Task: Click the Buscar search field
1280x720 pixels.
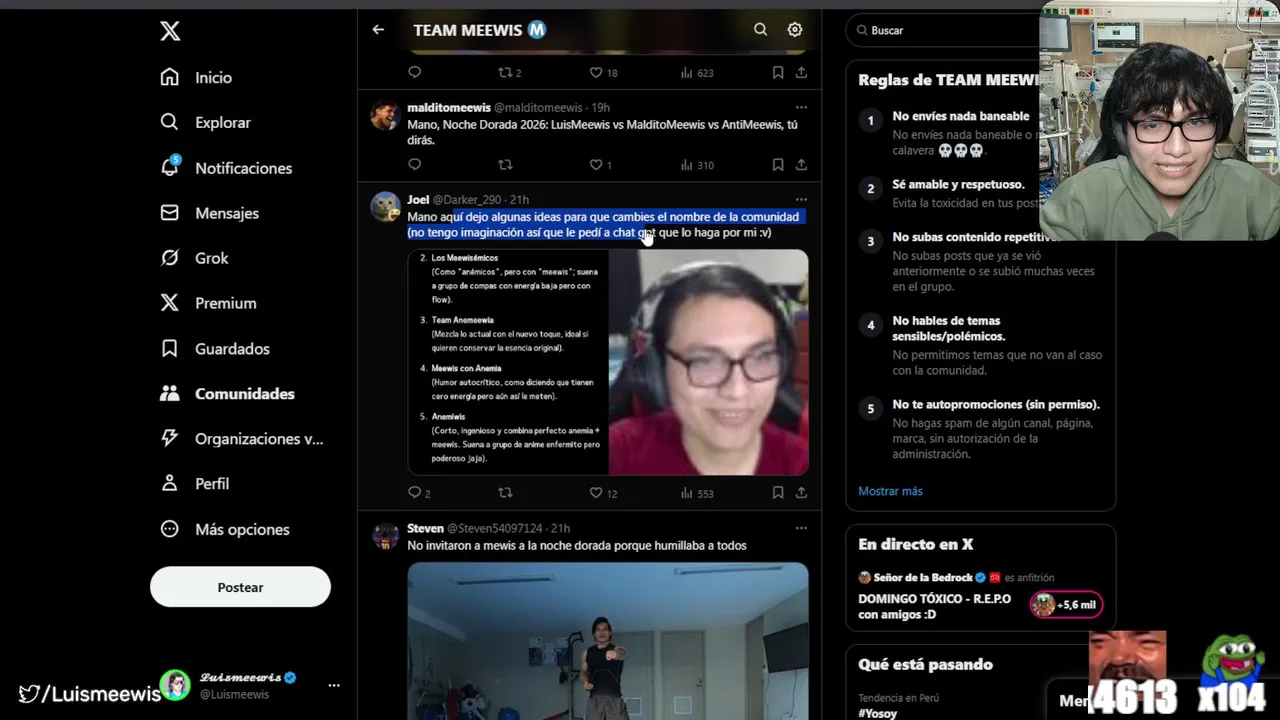Action: click(945, 30)
